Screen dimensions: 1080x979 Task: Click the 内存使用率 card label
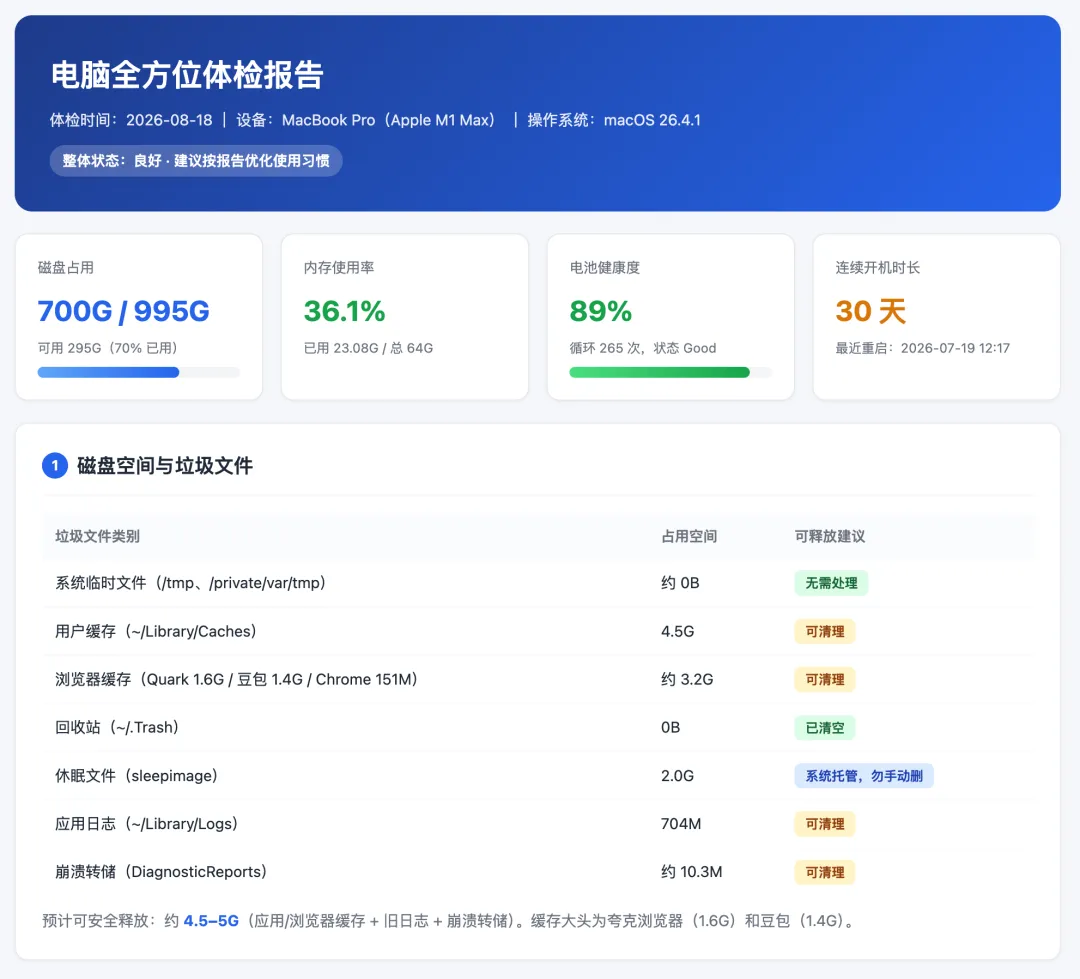[339, 267]
